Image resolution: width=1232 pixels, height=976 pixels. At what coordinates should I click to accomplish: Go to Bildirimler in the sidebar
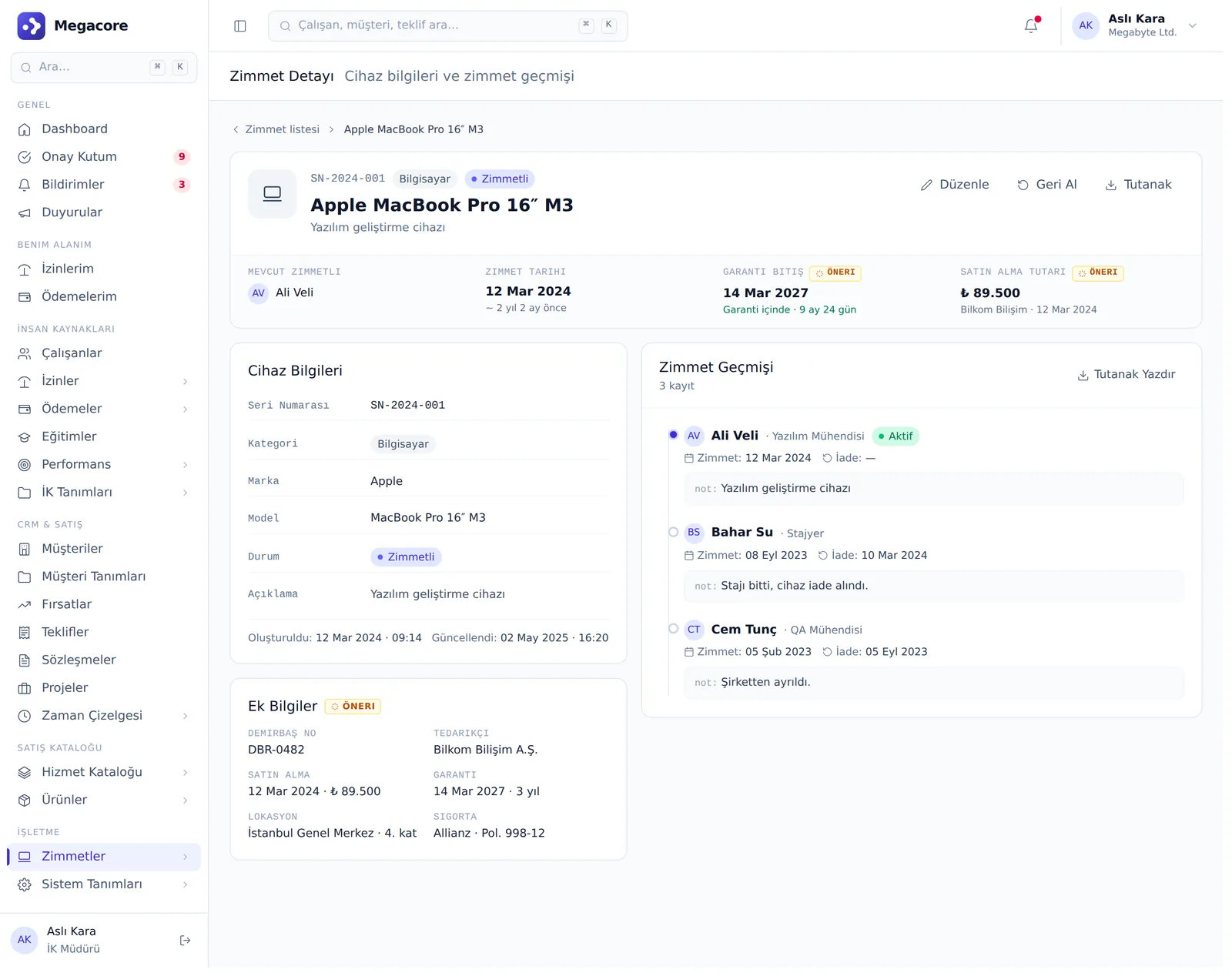[x=104, y=185]
